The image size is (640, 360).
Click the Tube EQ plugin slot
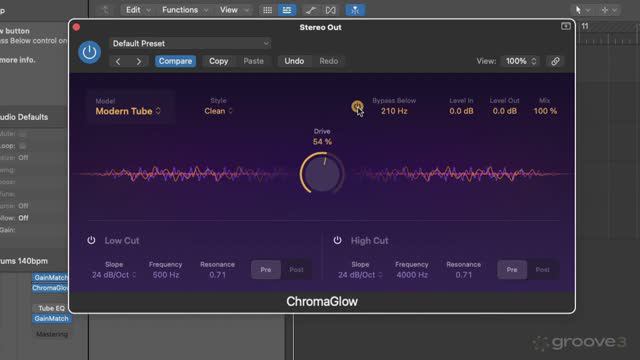point(51,308)
